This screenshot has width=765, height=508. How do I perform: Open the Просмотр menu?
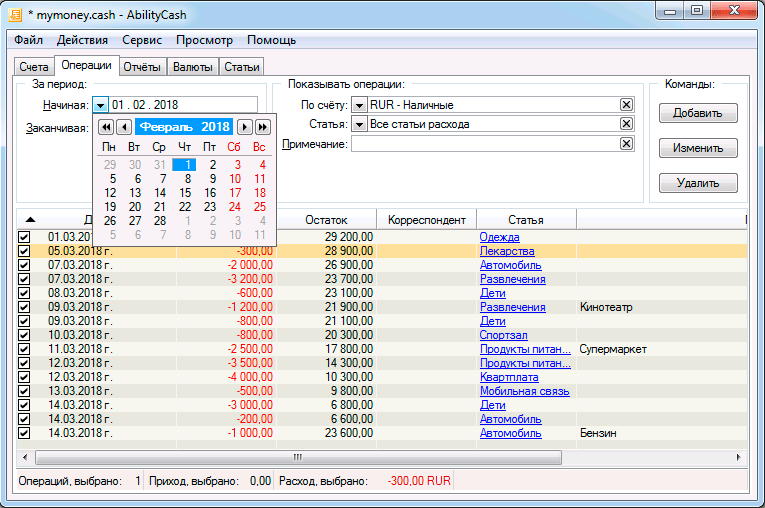coord(204,40)
